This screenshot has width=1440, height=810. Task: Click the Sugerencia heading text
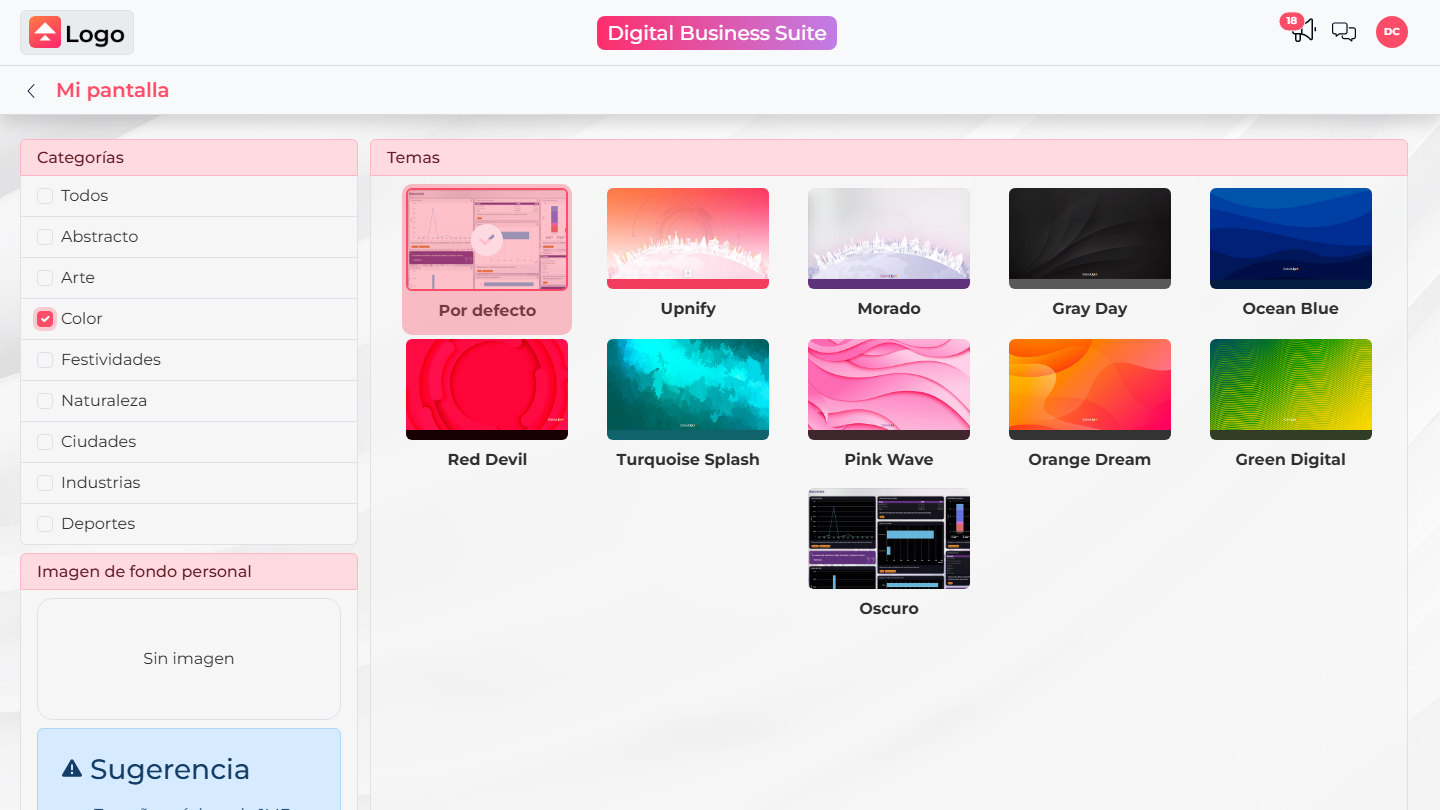tap(170, 769)
